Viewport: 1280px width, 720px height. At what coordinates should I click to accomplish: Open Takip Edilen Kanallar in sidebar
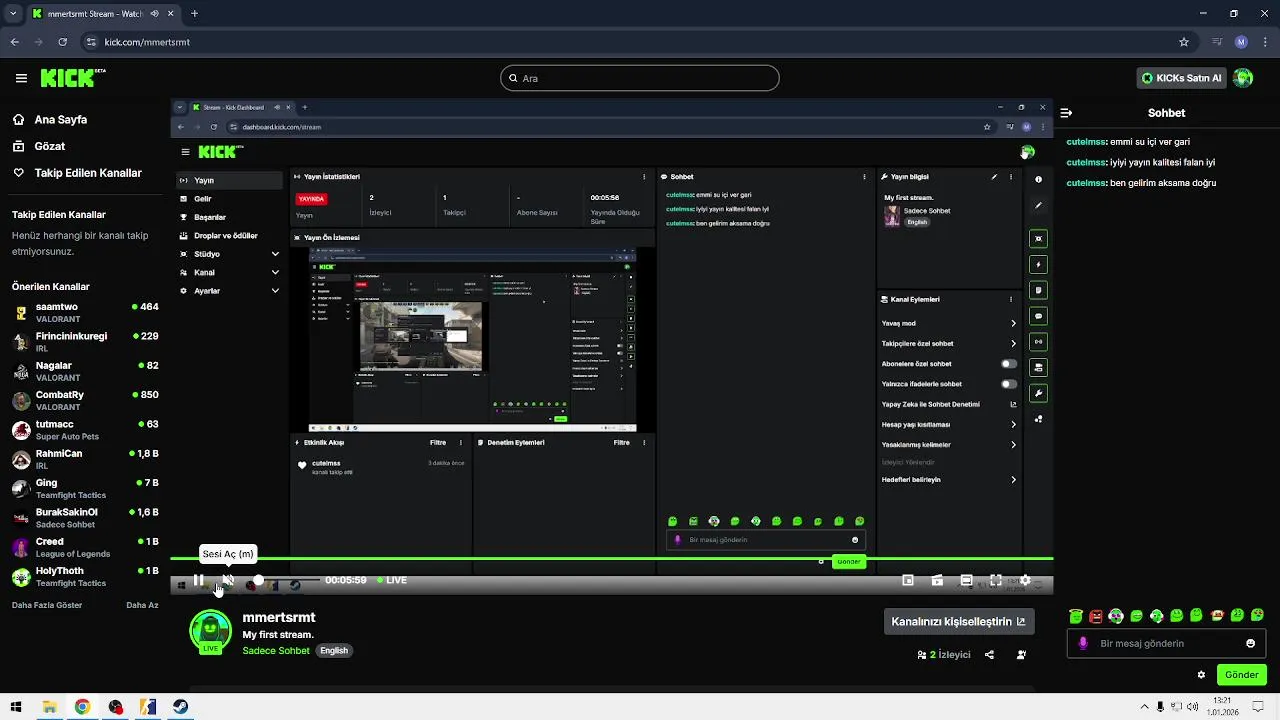pos(77,173)
